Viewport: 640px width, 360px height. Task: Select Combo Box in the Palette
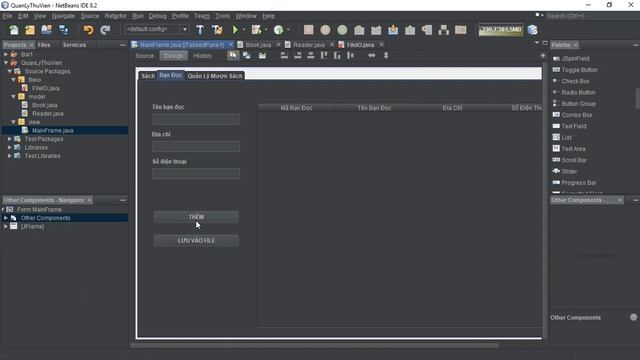point(576,115)
